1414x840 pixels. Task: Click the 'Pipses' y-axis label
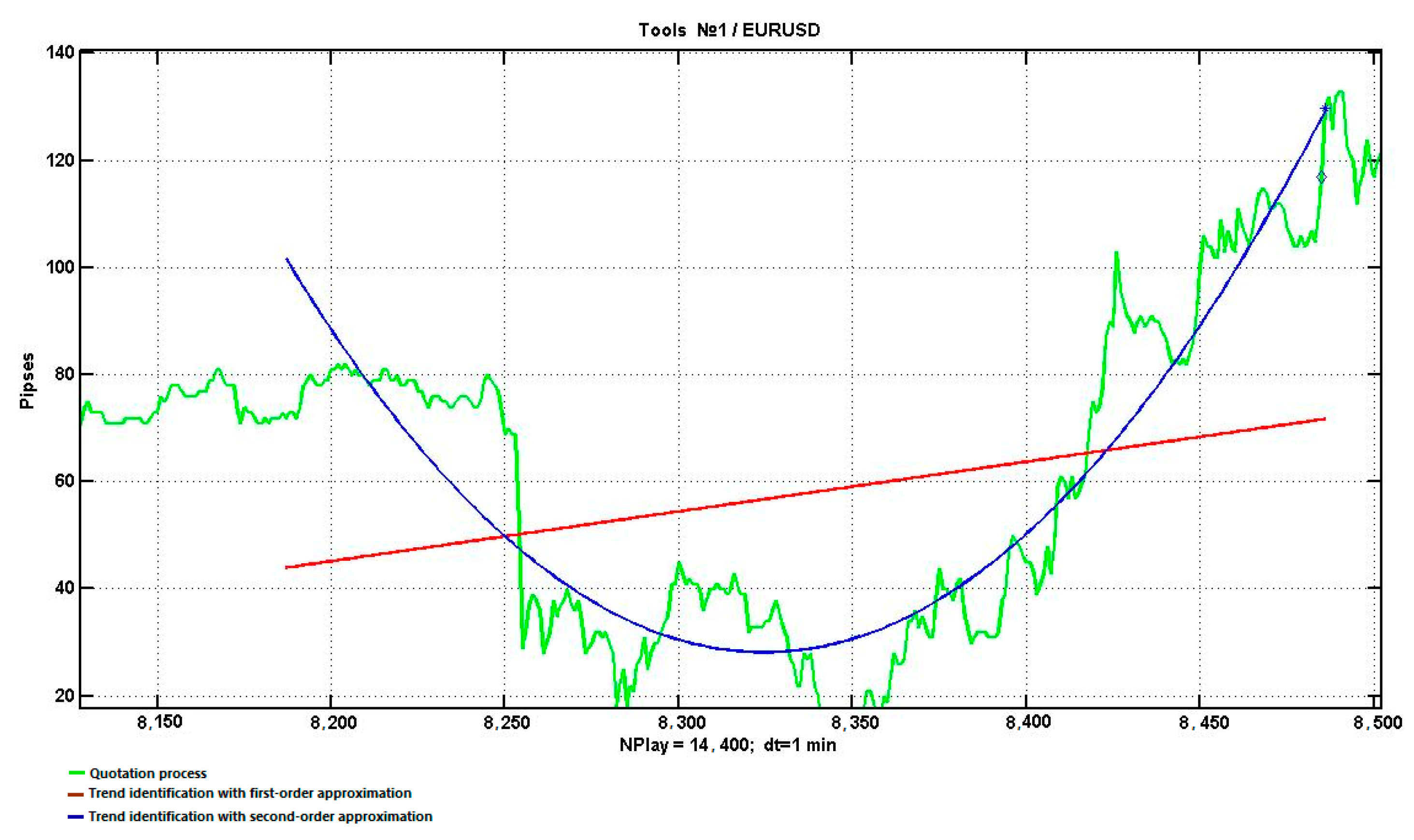[x=27, y=380]
